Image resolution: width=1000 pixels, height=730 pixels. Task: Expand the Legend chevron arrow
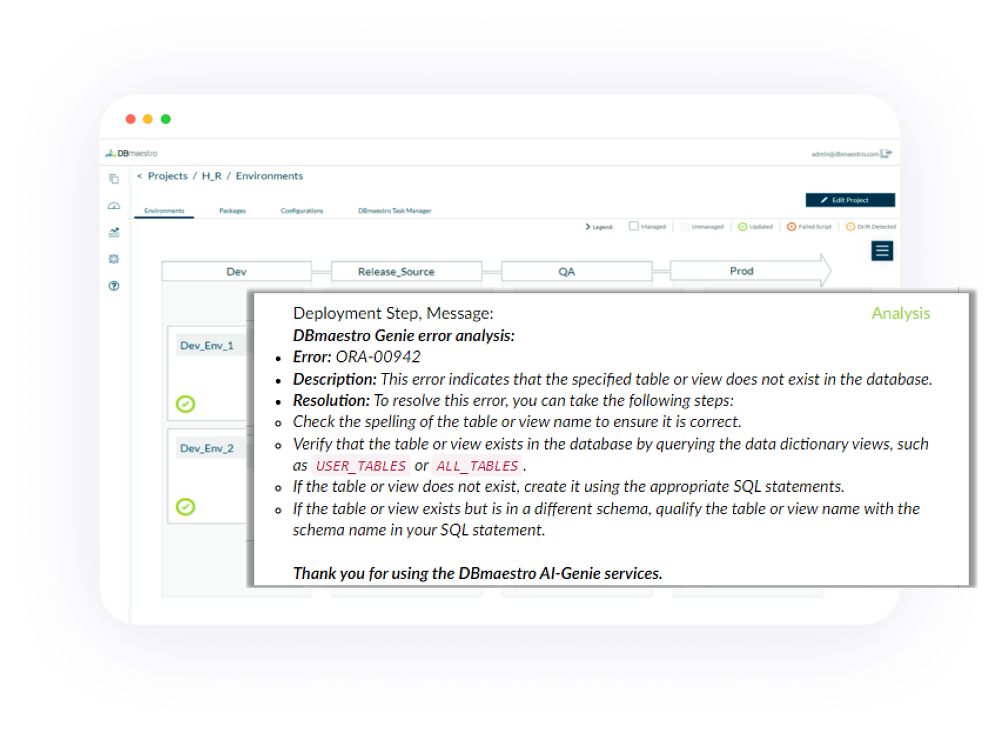pyautogui.click(x=588, y=227)
